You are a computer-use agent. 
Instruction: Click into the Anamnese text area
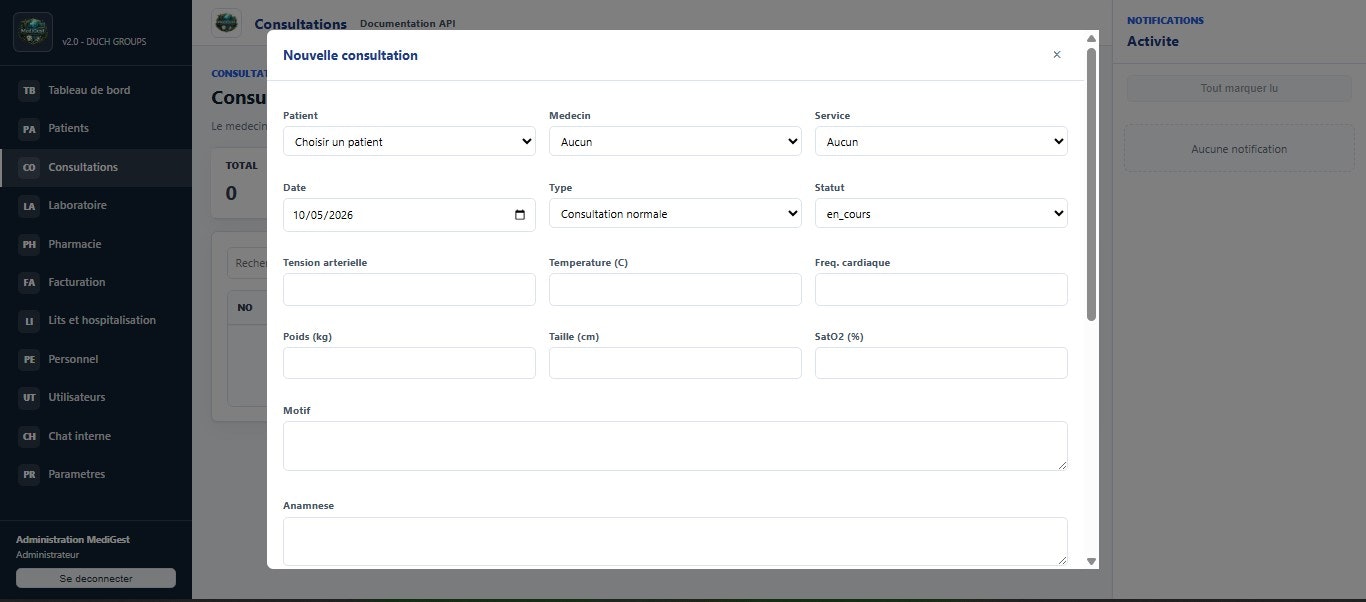pos(675,541)
